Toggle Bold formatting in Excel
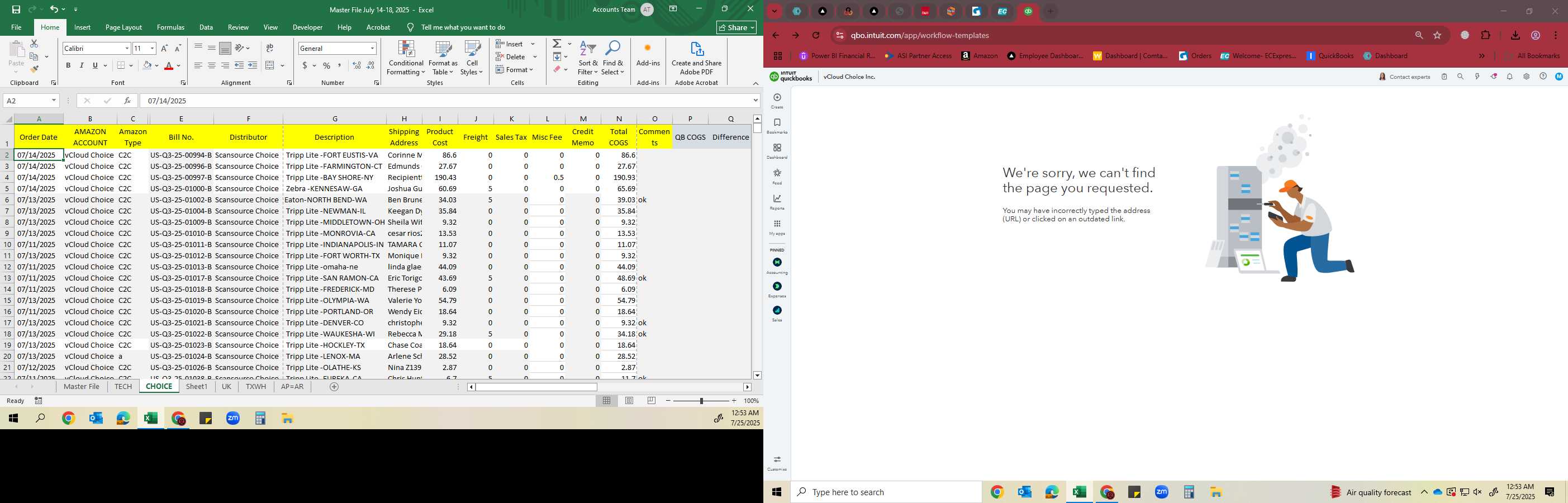The height and width of the screenshot is (503, 1568). point(68,66)
